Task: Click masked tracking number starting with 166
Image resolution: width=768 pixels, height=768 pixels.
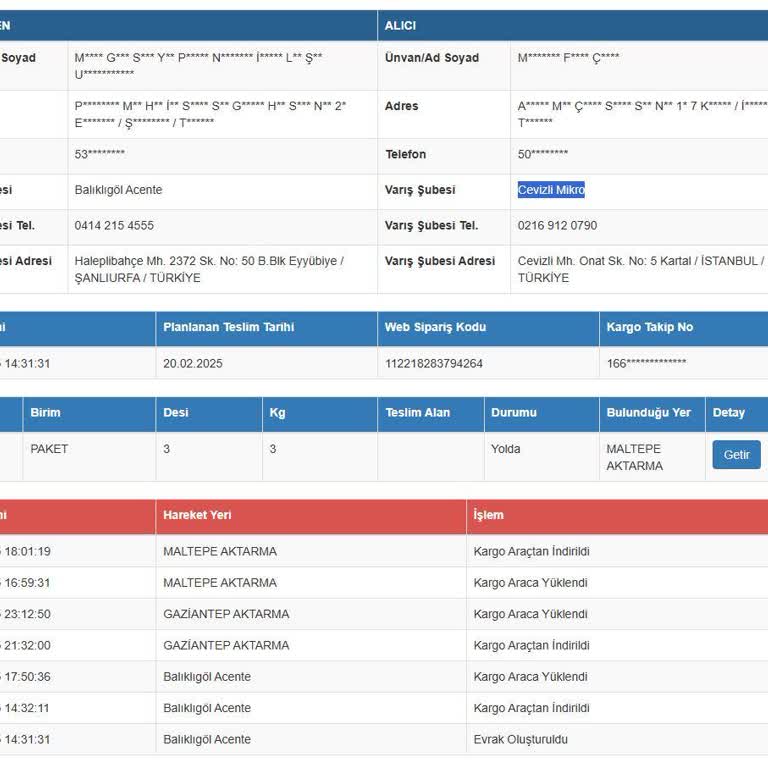Action: click(x=646, y=364)
